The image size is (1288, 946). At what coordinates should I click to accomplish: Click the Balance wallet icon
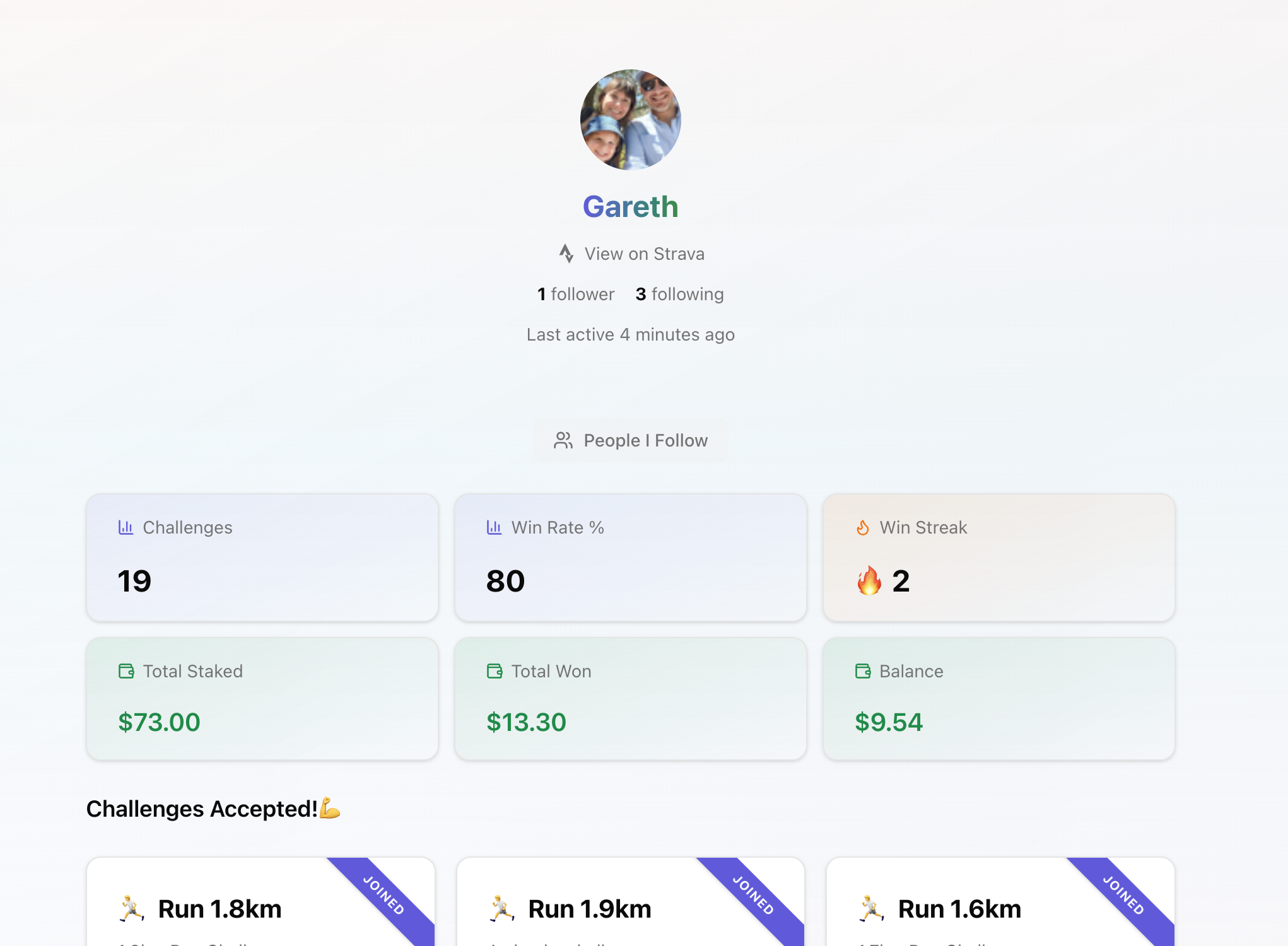[863, 671]
